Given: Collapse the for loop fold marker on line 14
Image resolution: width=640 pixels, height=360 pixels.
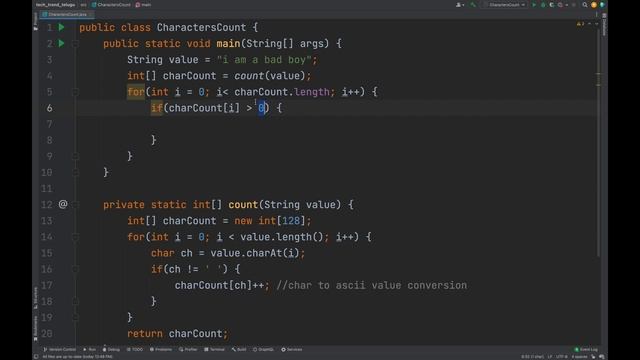Looking at the screenshot, I should click(76, 237).
